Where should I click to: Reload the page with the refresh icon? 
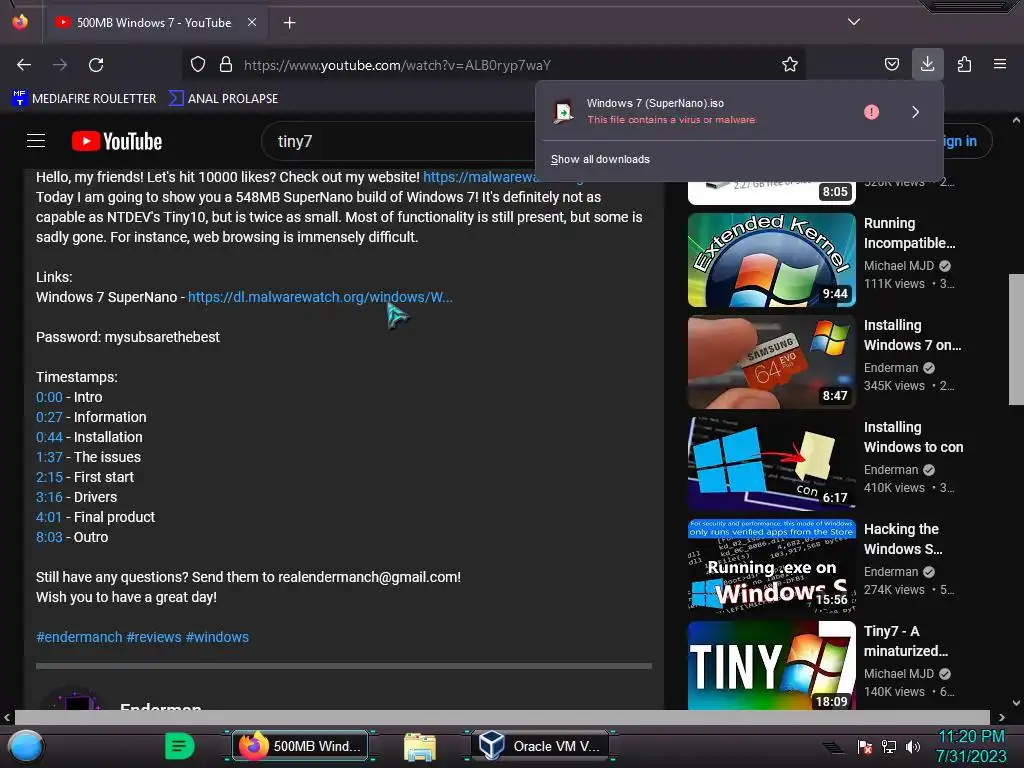96,65
